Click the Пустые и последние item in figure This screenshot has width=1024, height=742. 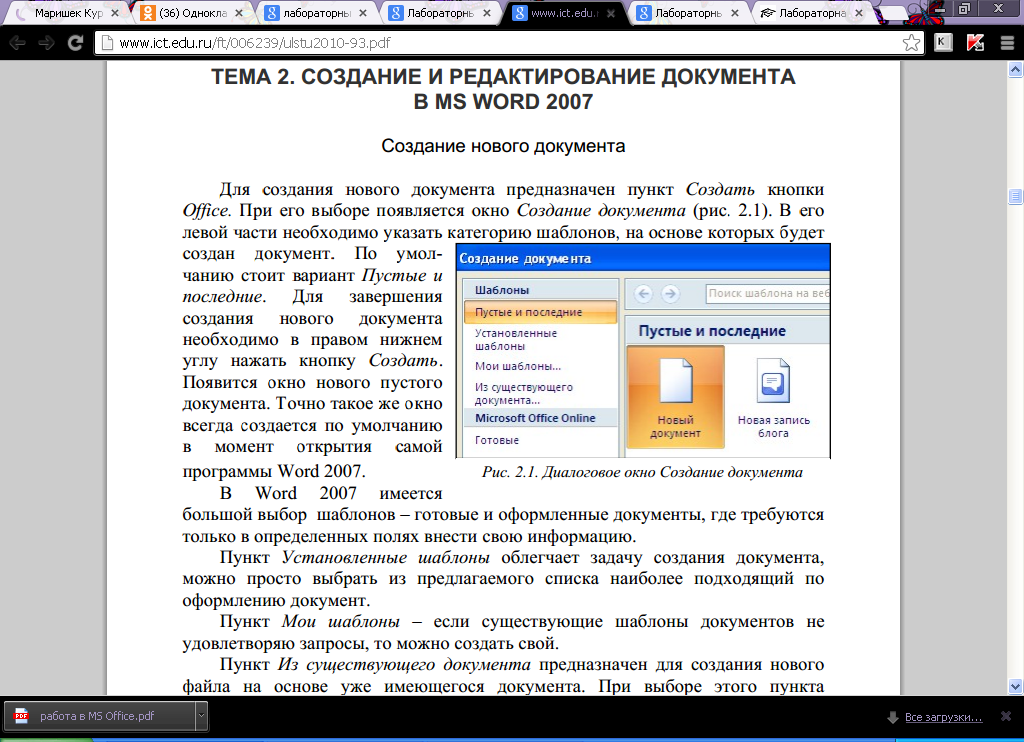[541, 312]
